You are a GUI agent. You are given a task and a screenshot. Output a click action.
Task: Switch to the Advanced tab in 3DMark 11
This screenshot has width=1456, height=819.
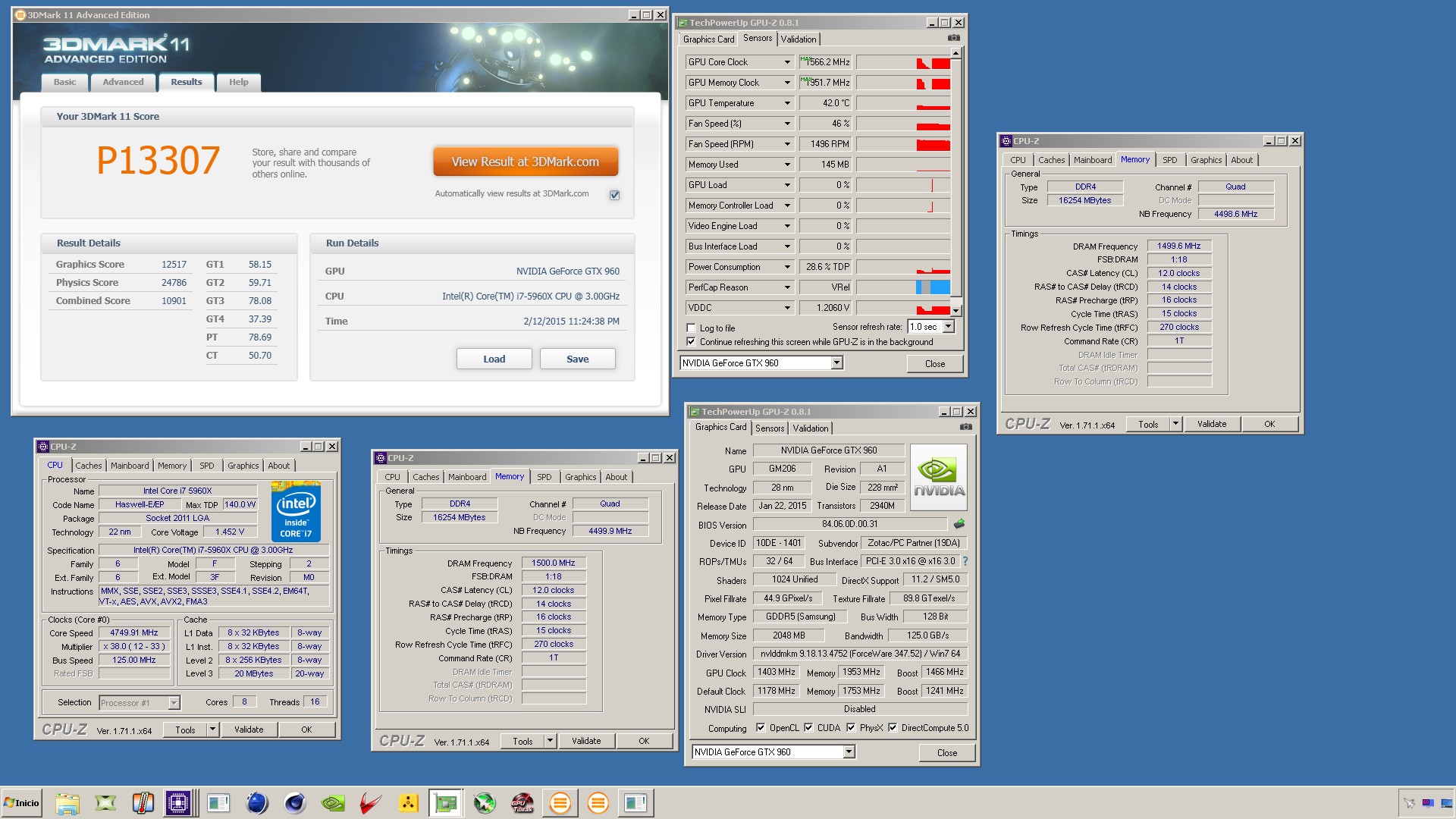click(x=123, y=82)
